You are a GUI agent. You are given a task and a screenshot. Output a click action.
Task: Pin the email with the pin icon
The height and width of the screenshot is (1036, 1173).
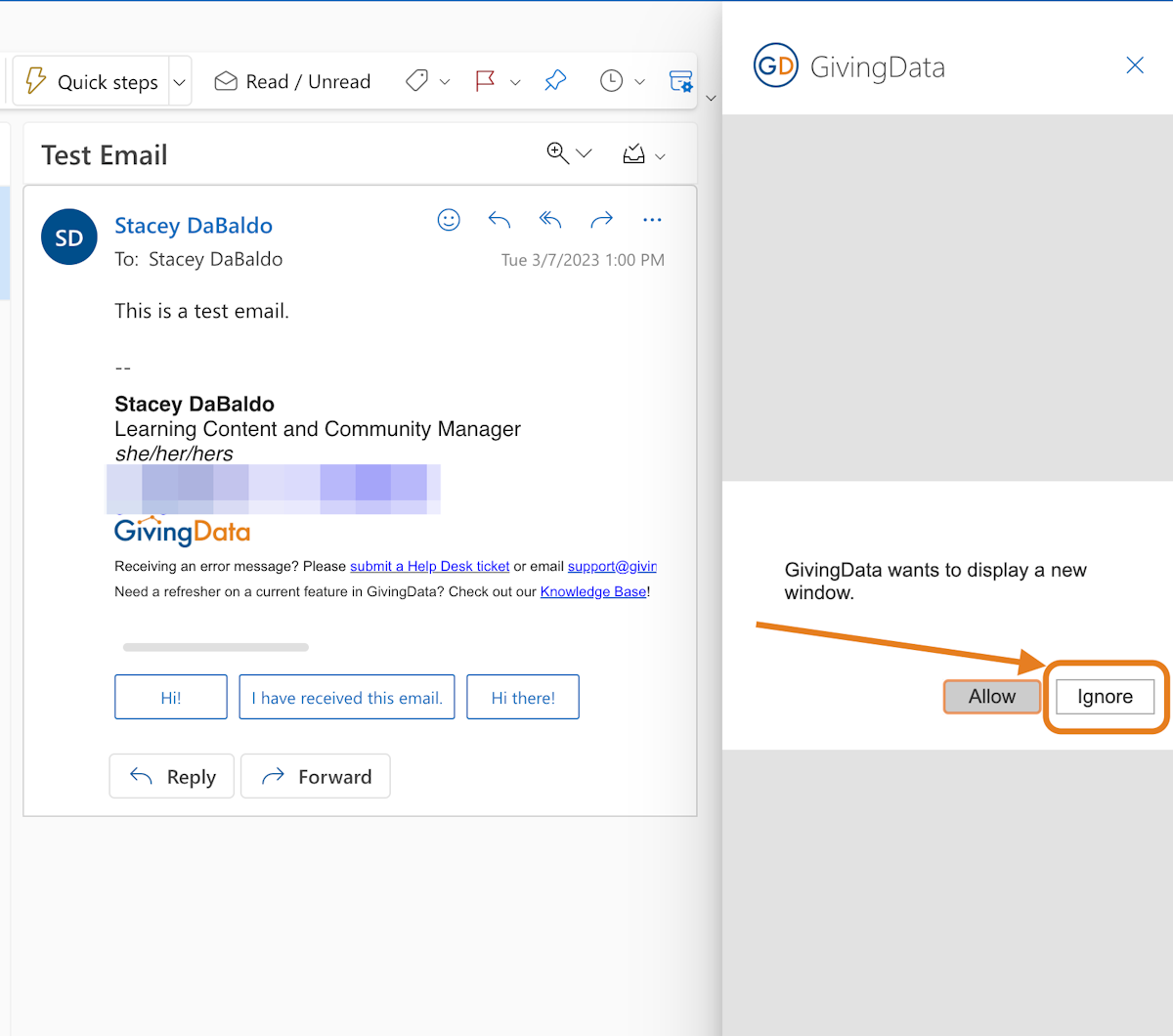click(555, 81)
